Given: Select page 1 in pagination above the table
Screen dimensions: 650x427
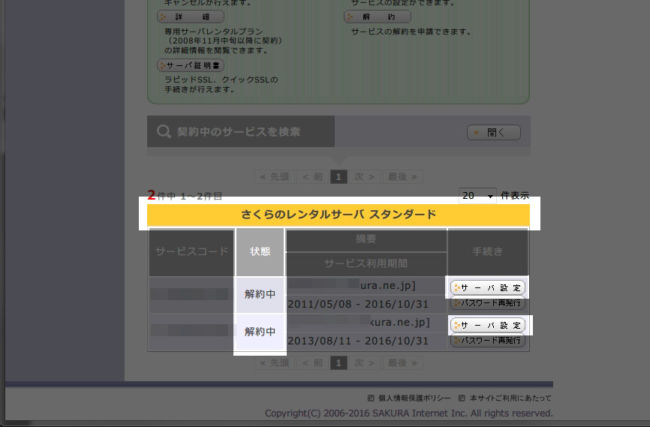Looking at the screenshot, I should (339, 177).
